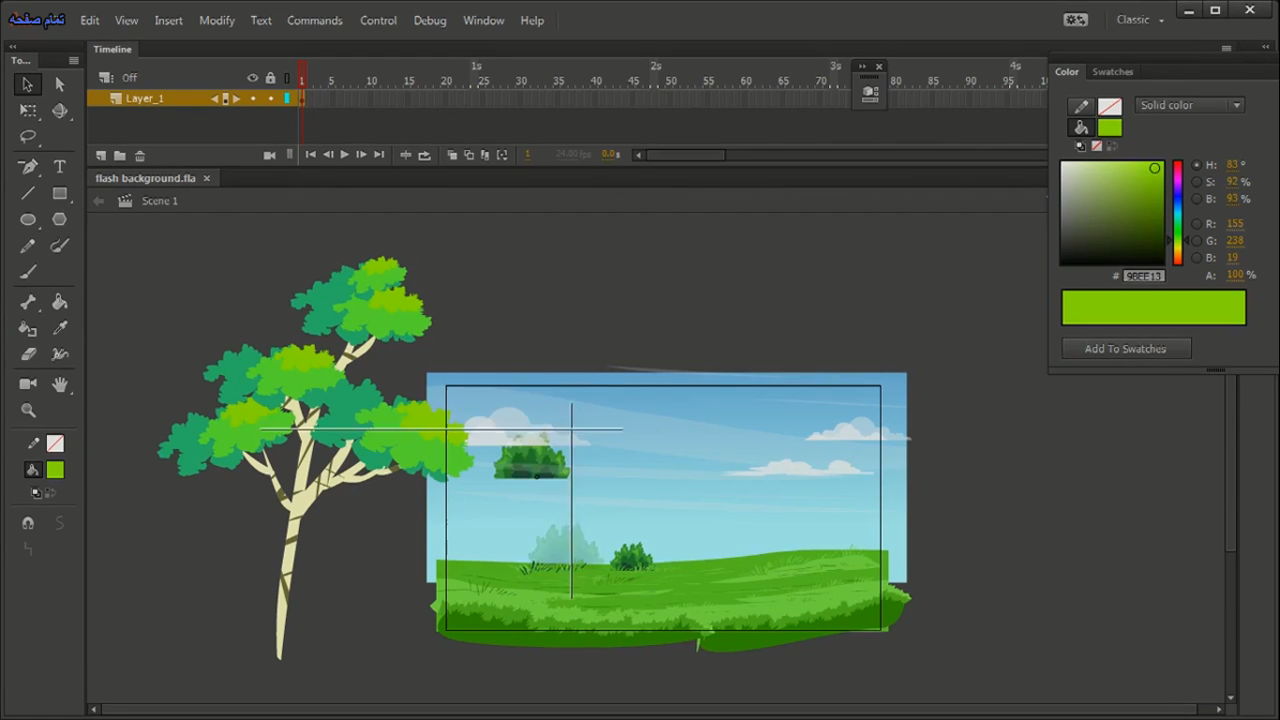The image size is (1280, 720).
Task: Select the flash background.fla document tab
Action: click(x=146, y=178)
